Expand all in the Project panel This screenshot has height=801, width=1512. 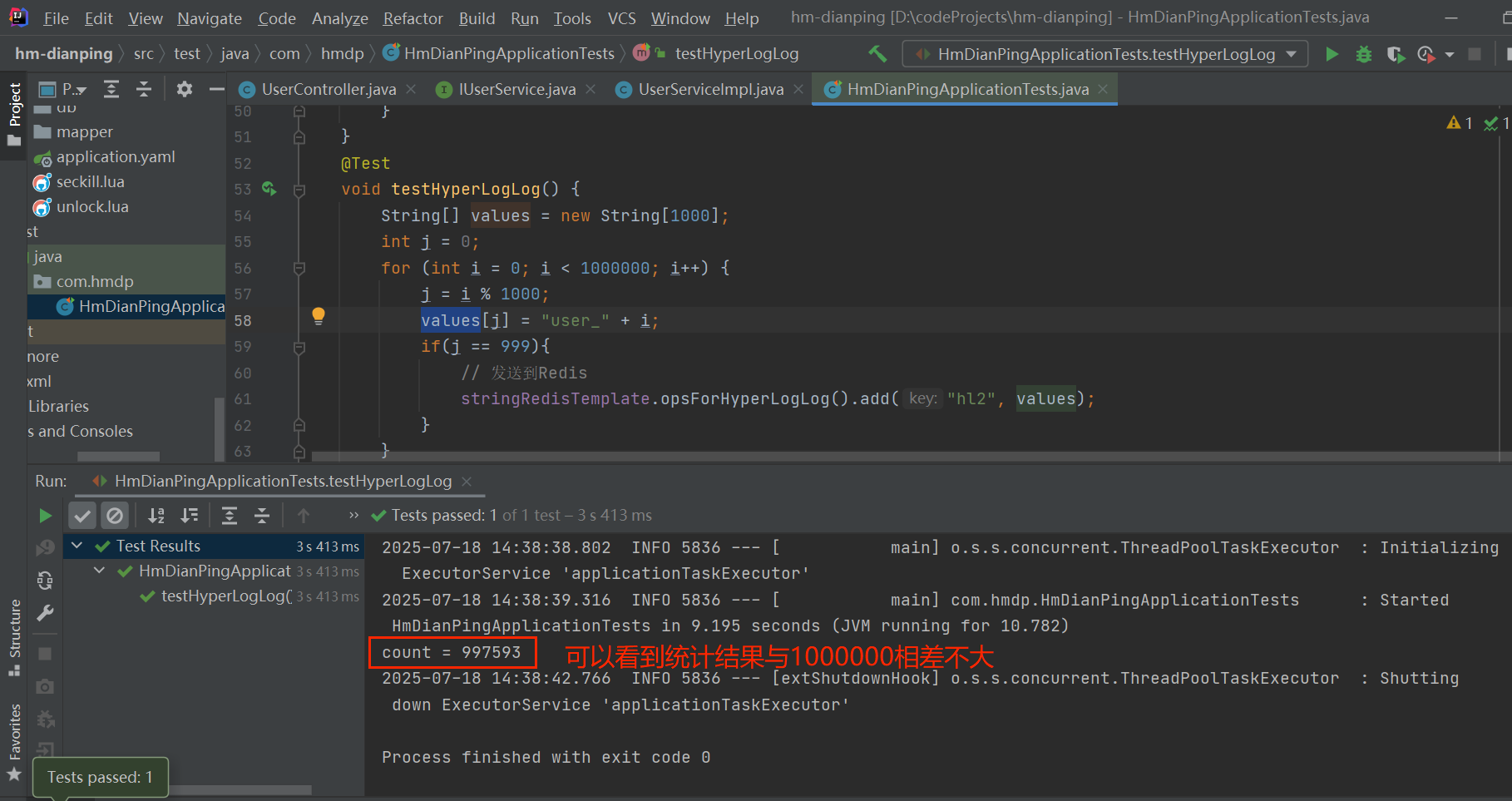111,89
